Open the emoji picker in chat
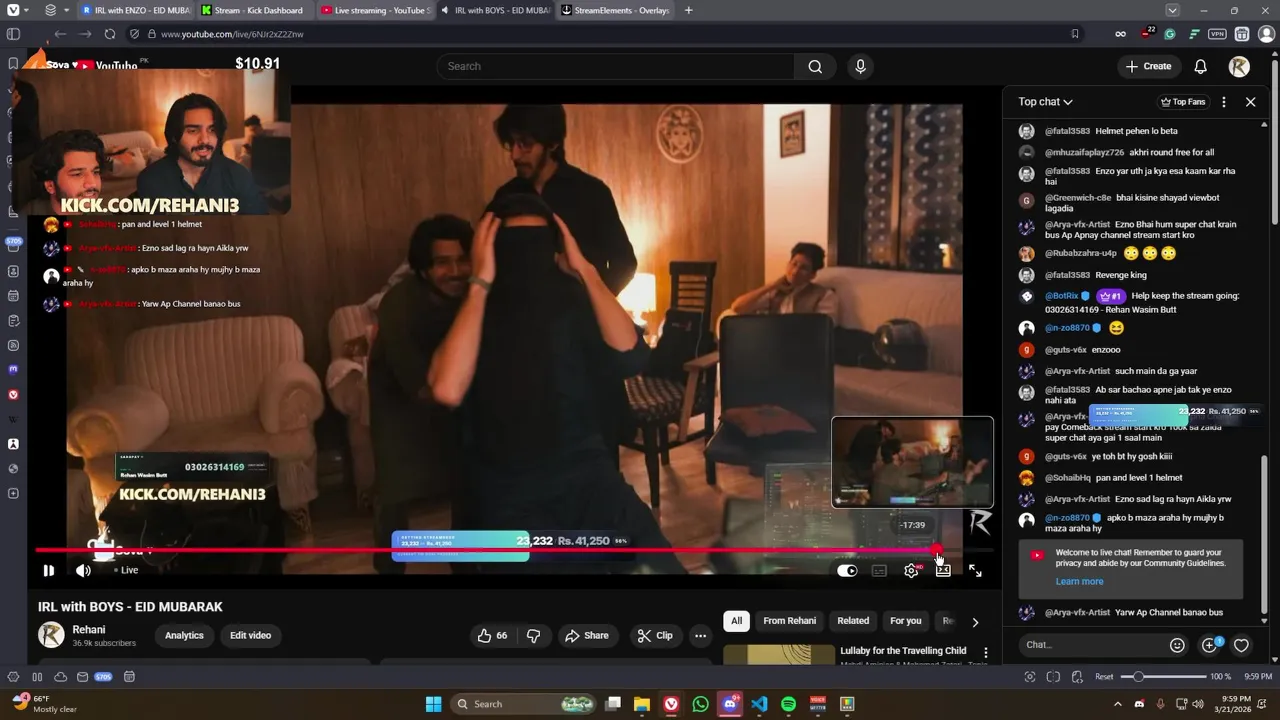1280x720 pixels. pos(1177,646)
